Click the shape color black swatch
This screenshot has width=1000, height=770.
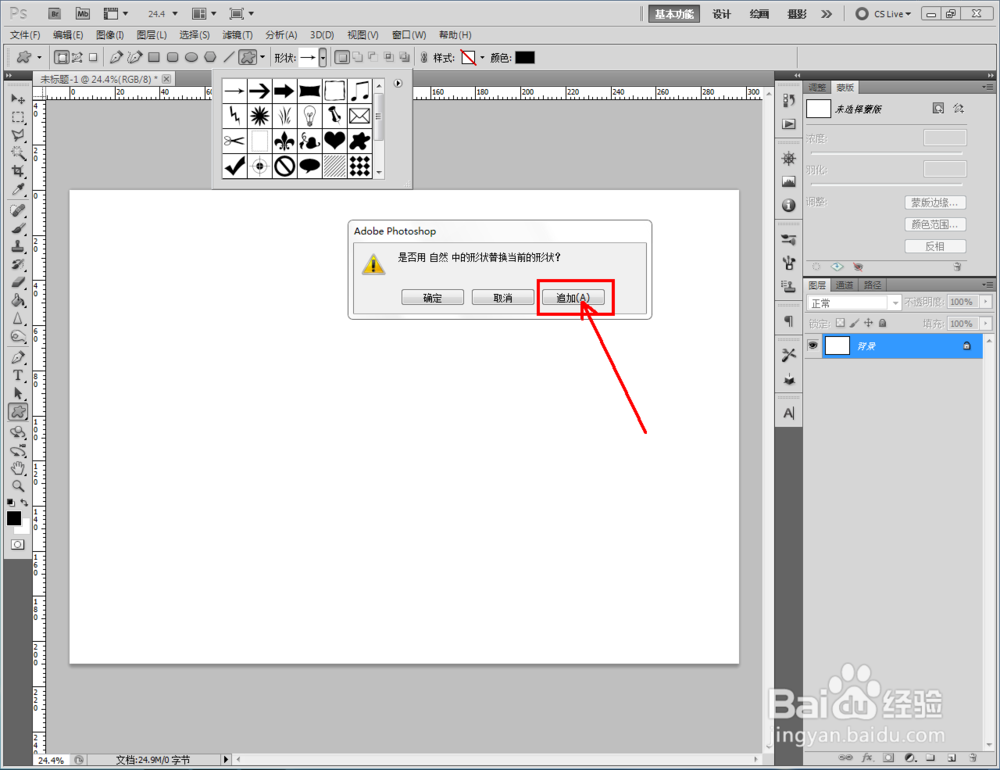pyautogui.click(x=525, y=58)
